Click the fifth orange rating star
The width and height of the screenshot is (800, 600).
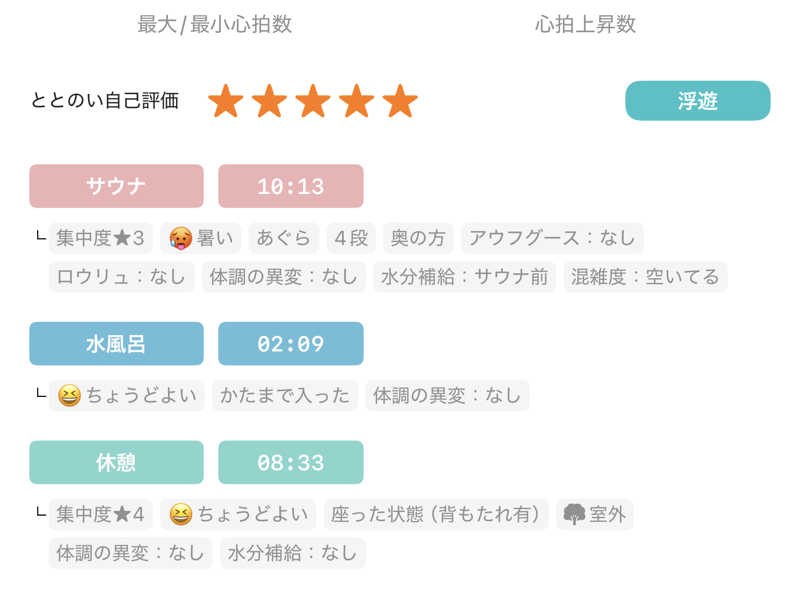point(400,101)
